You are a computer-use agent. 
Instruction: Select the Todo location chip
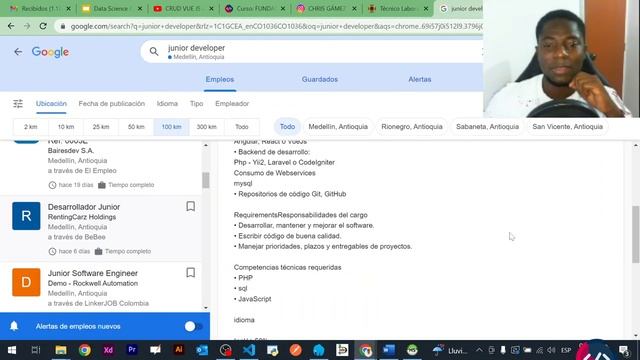[x=287, y=127]
